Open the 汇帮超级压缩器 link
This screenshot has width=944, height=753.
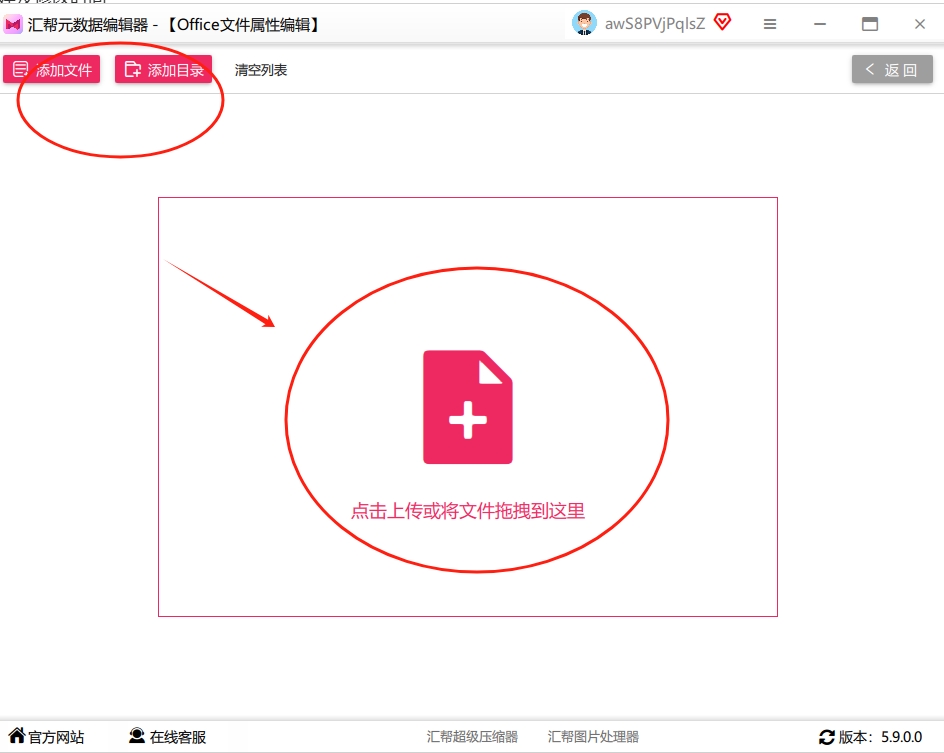(x=473, y=737)
